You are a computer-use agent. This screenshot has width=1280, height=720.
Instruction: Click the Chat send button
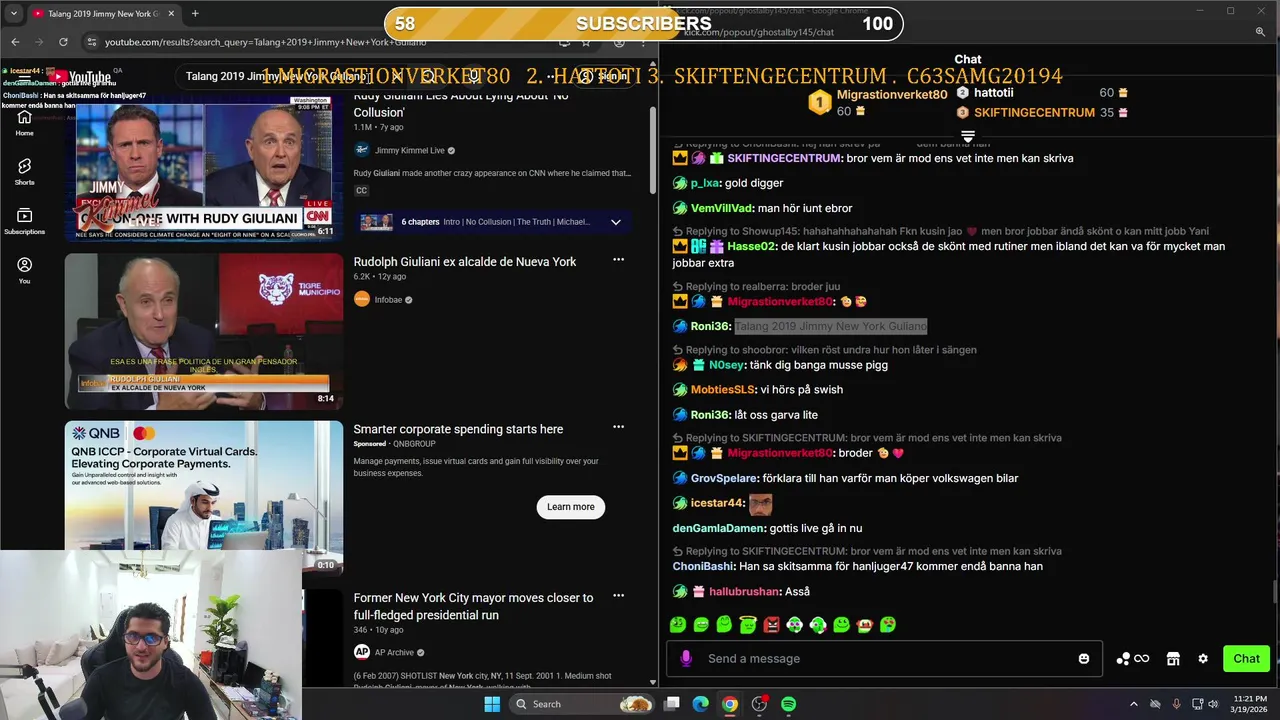[x=1246, y=658]
